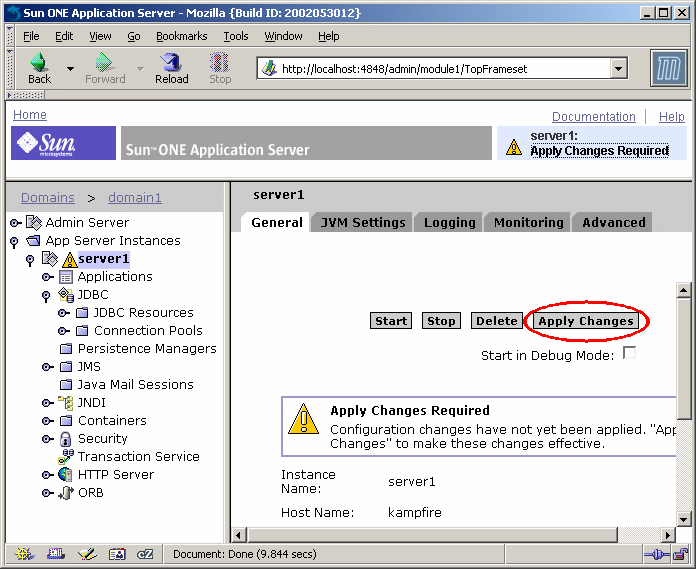The width and height of the screenshot is (696, 569).
Task: Open the File menu
Action: coord(31,36)
